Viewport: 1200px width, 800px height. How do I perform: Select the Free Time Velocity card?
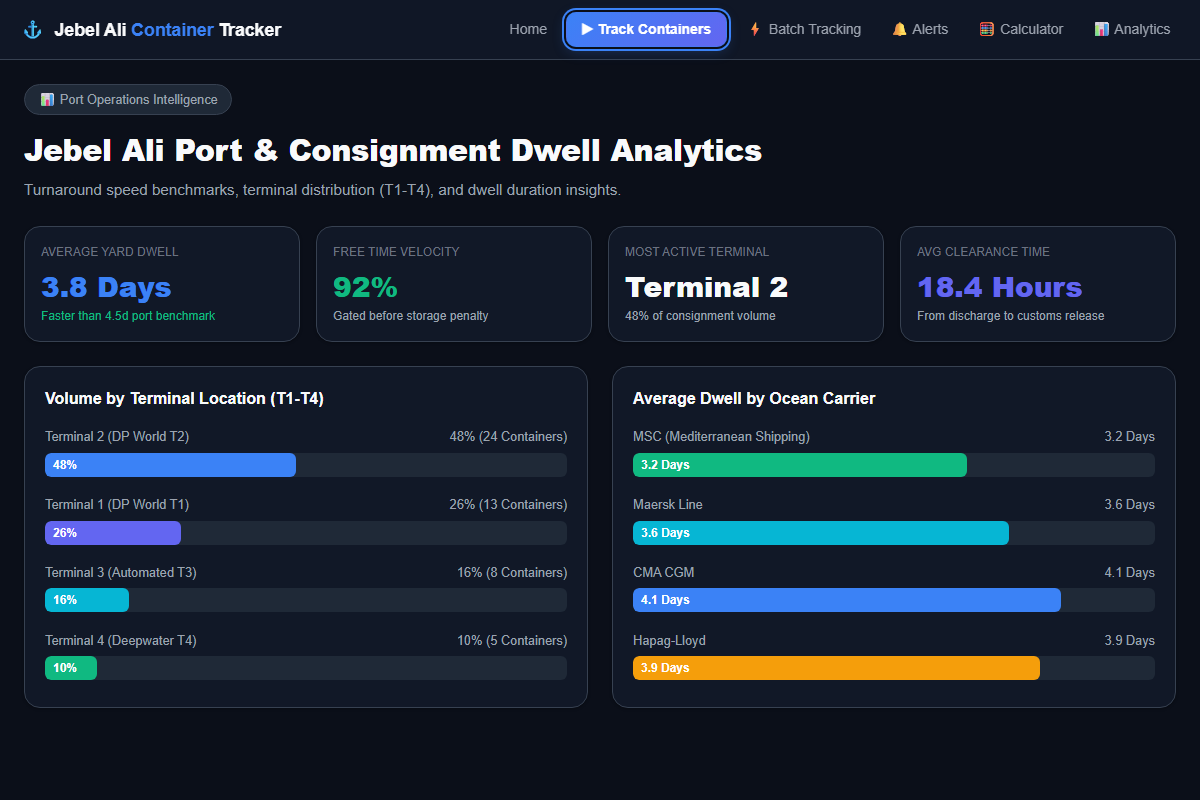(454, 284)
